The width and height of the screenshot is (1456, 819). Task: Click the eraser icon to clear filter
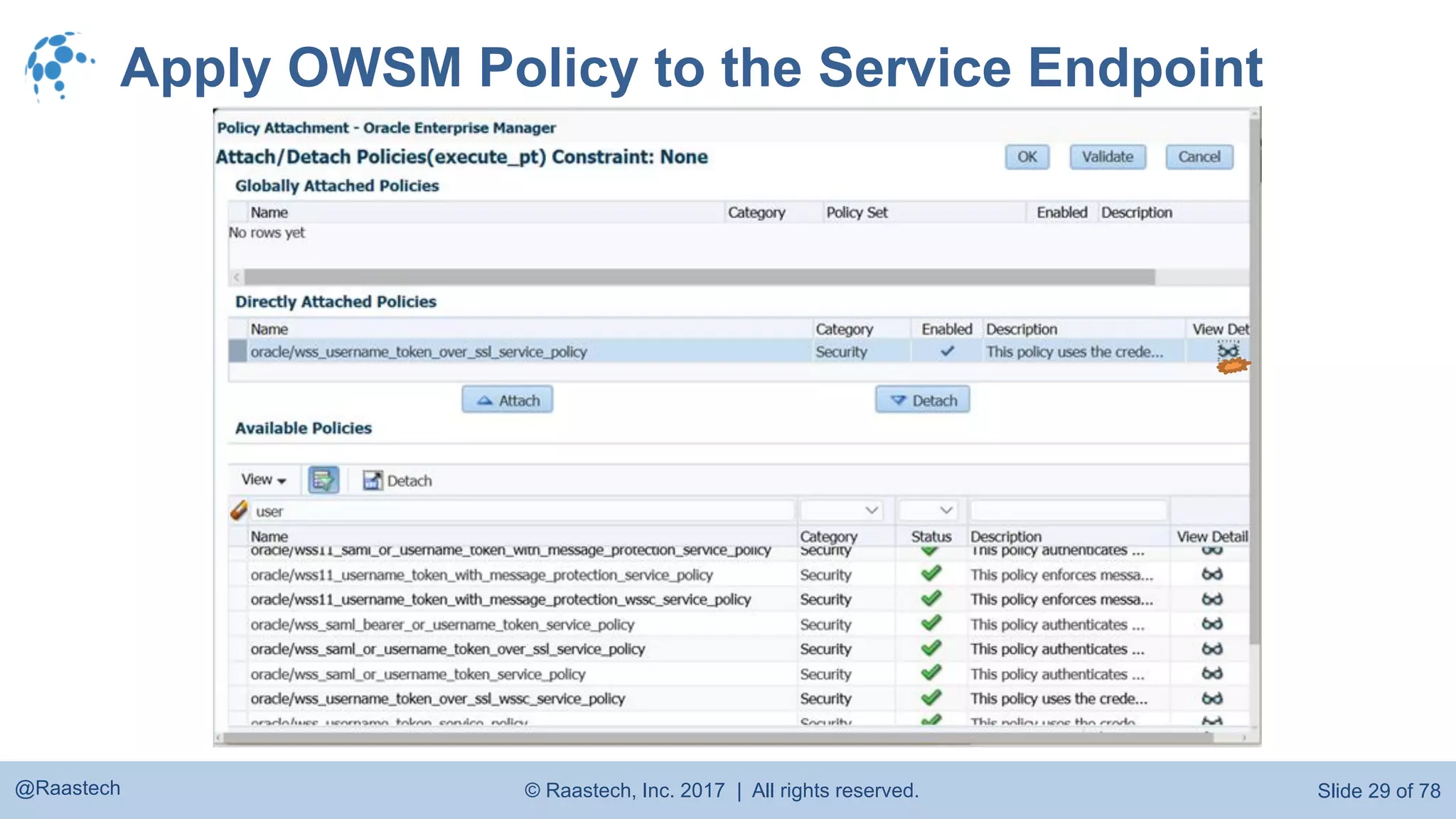click(x=239, y=510)
